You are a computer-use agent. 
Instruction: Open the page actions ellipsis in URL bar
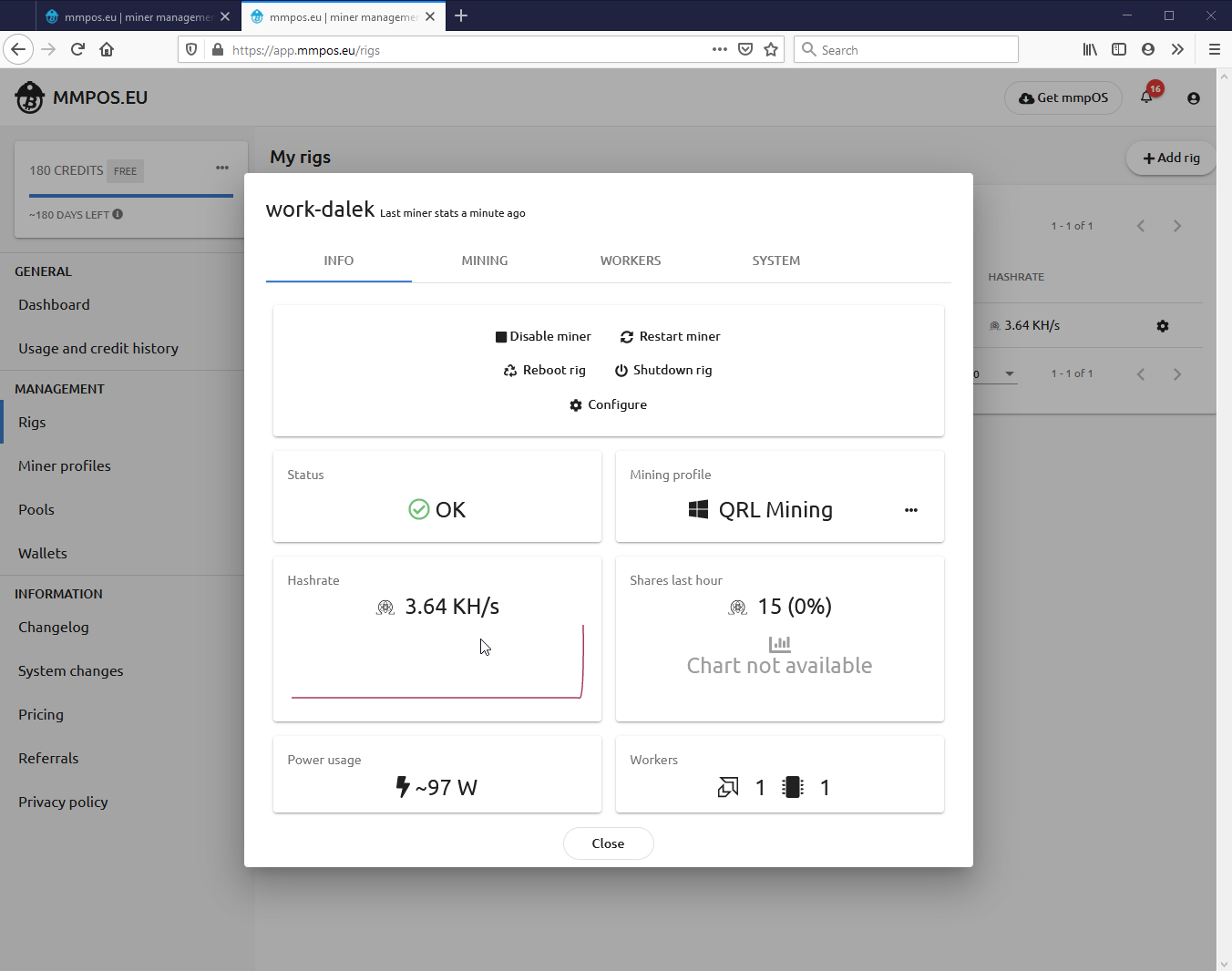[x=720, y=49]
